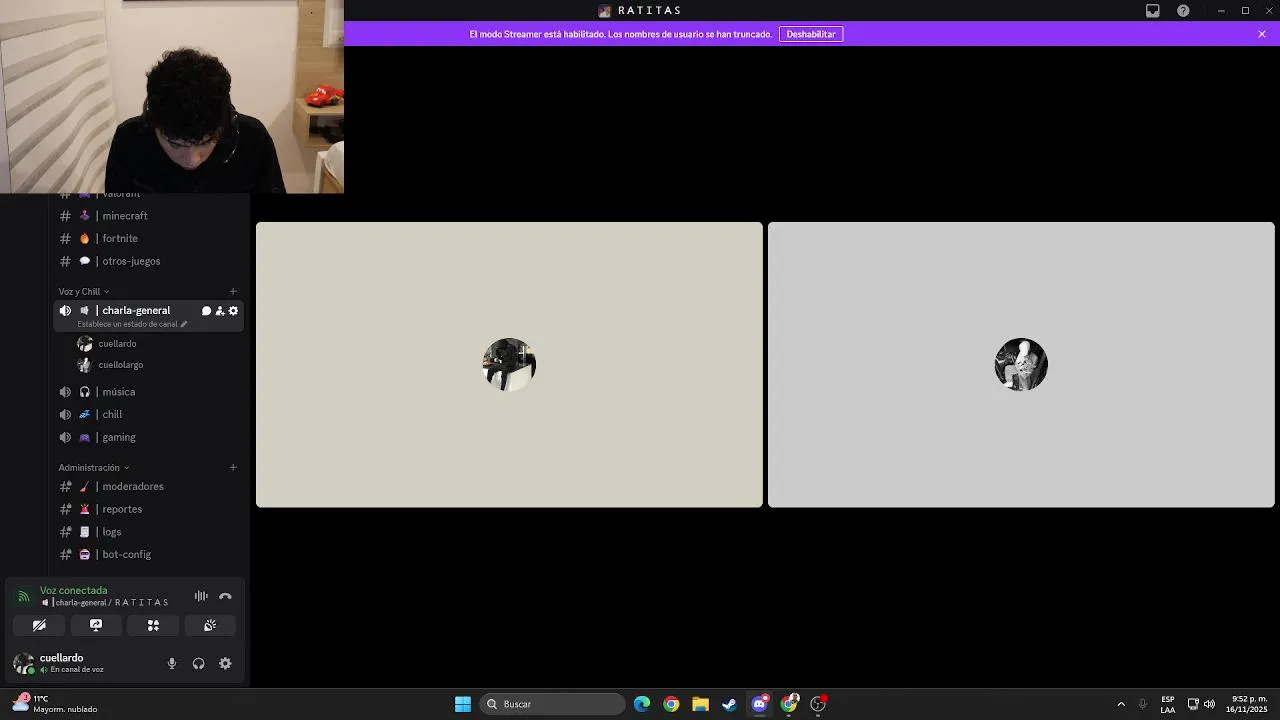The height and width of the screenshot is (720, 1280).
Task: Open Windows Start menu
Action: point(463,704)
